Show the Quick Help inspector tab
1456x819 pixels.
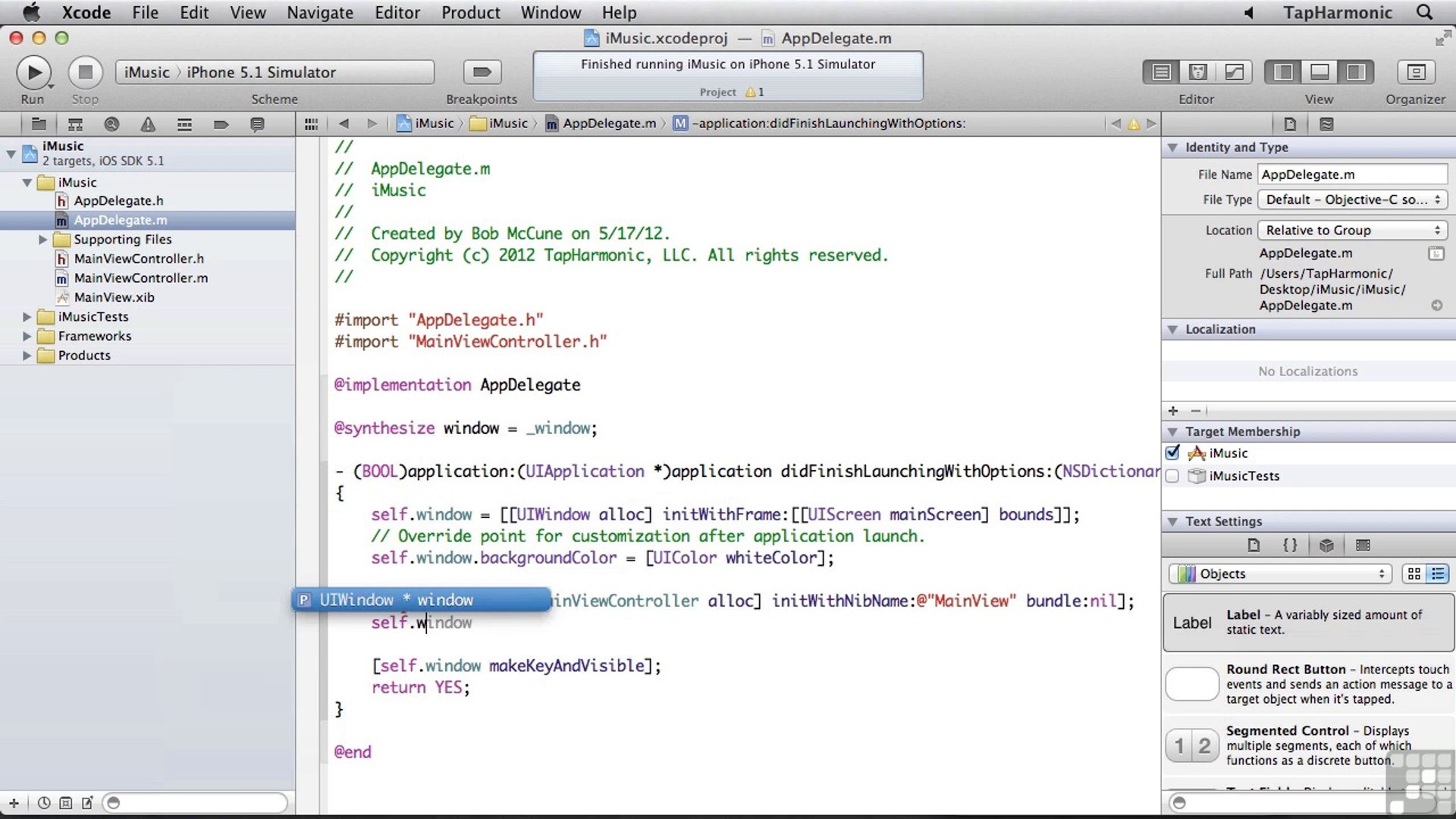pos(1326,124)
